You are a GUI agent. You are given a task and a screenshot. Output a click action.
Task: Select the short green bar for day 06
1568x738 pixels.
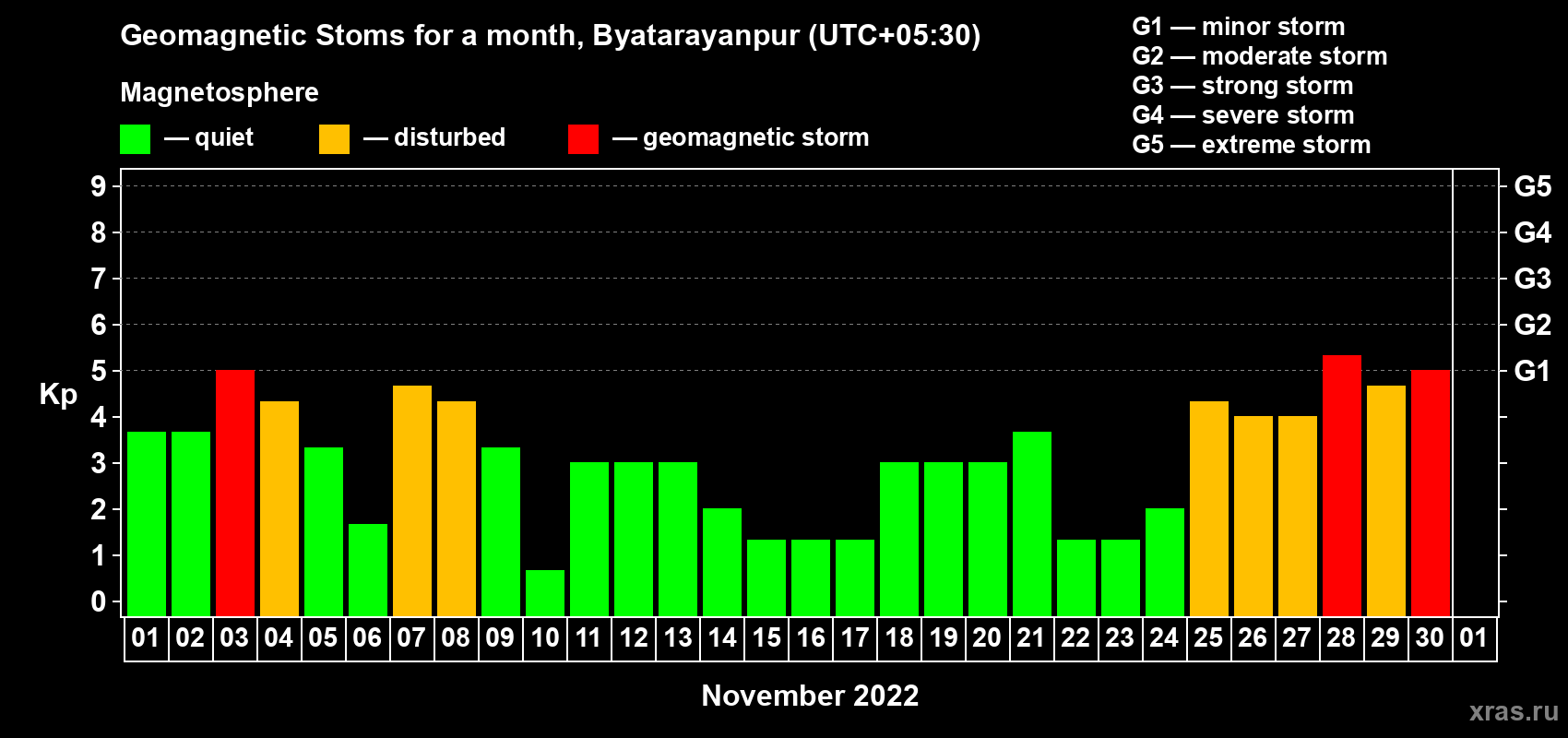tap(368, 570)
